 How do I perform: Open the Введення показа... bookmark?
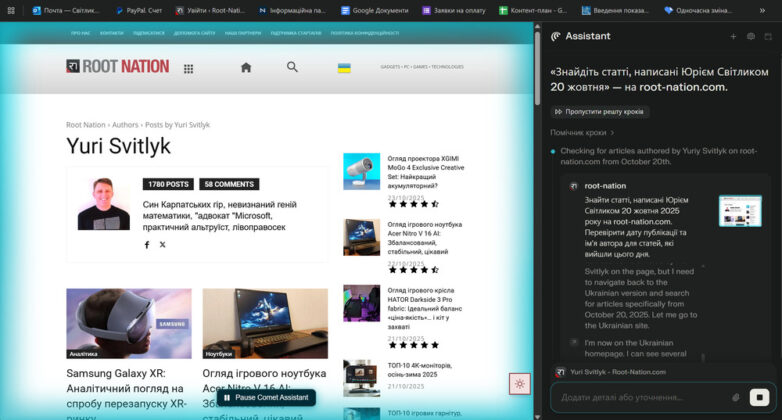pos(615,10)
